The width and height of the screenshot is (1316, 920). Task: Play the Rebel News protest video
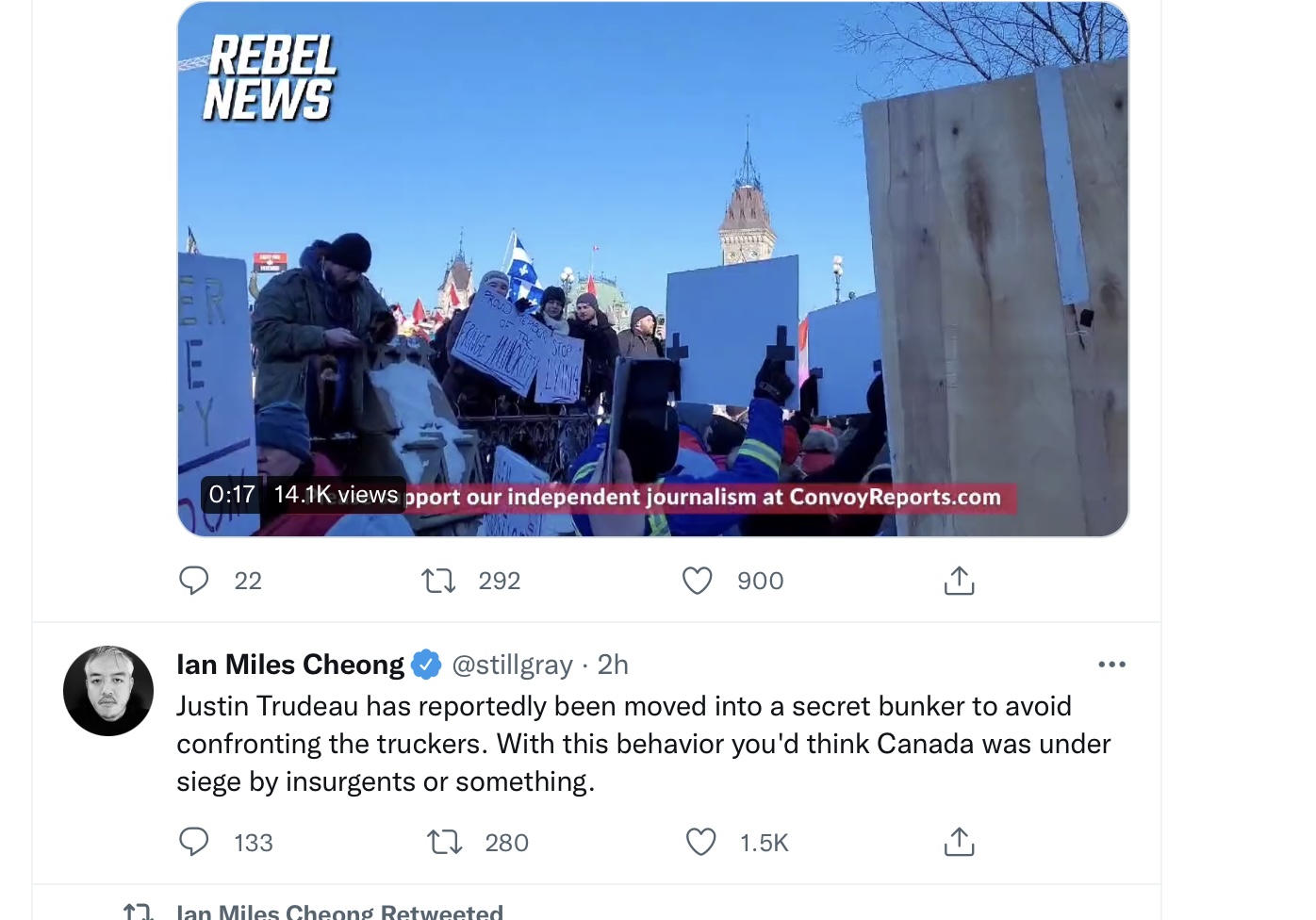pyautogui.click(x=653, y=269)
